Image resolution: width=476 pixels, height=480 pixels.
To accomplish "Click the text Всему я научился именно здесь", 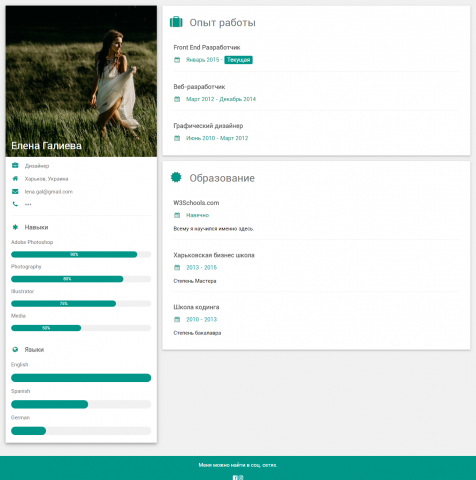I will coord(214,229).
